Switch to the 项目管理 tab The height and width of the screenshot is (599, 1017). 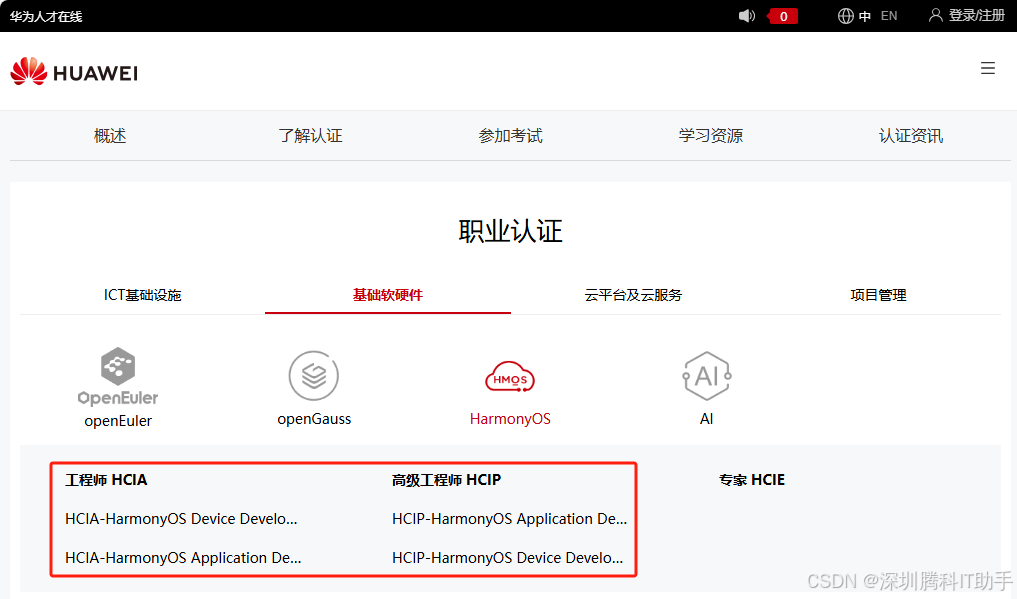878,295
